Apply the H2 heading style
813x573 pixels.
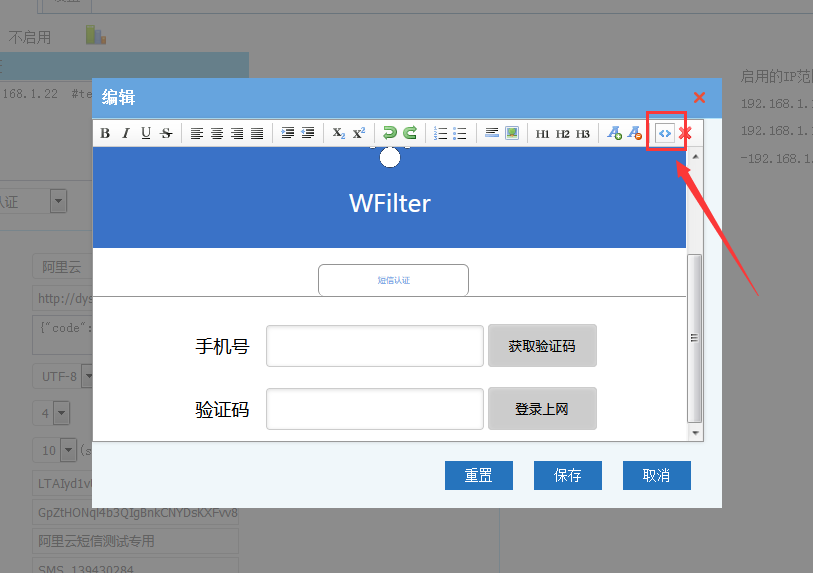click(x=562, y=133)
